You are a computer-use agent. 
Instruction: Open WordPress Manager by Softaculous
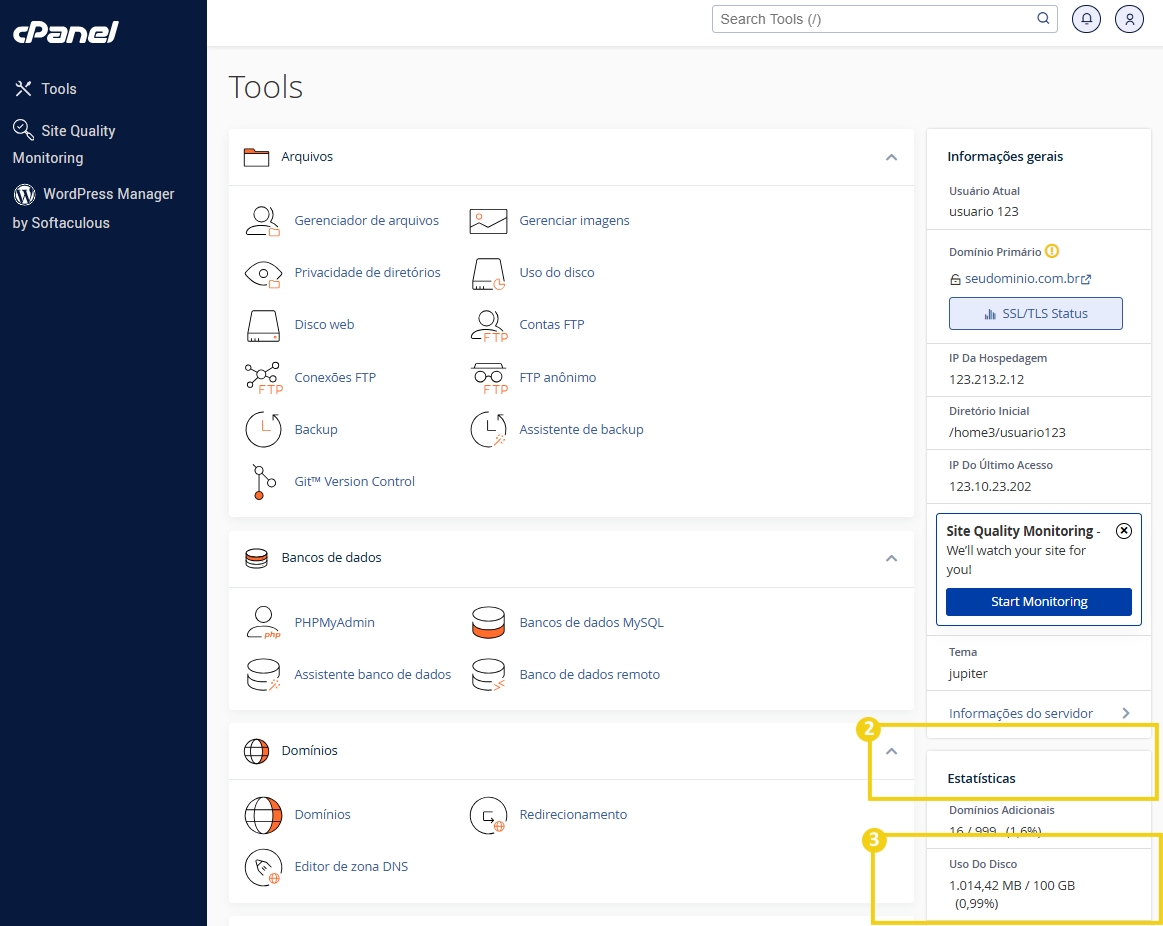95,208
